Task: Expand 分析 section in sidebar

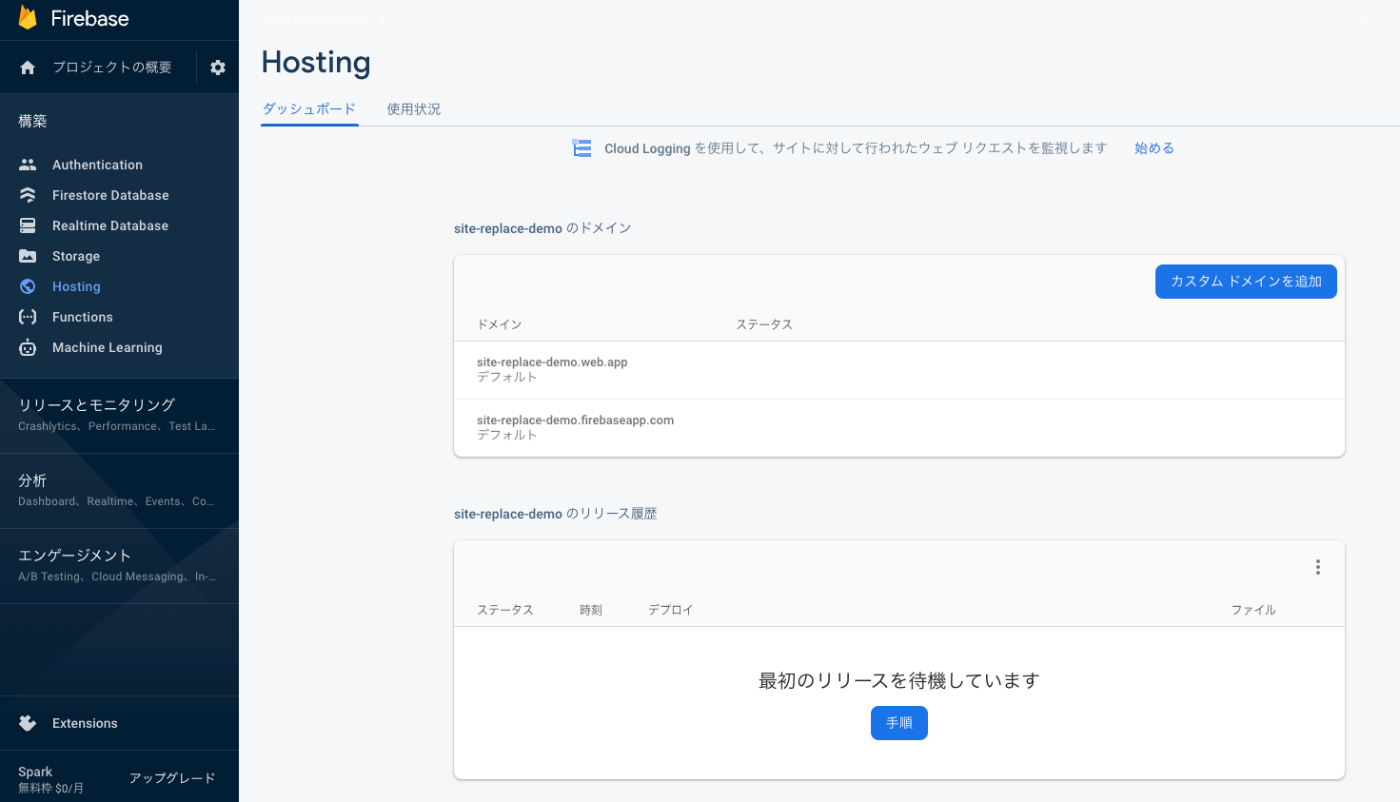Action: 119,491
